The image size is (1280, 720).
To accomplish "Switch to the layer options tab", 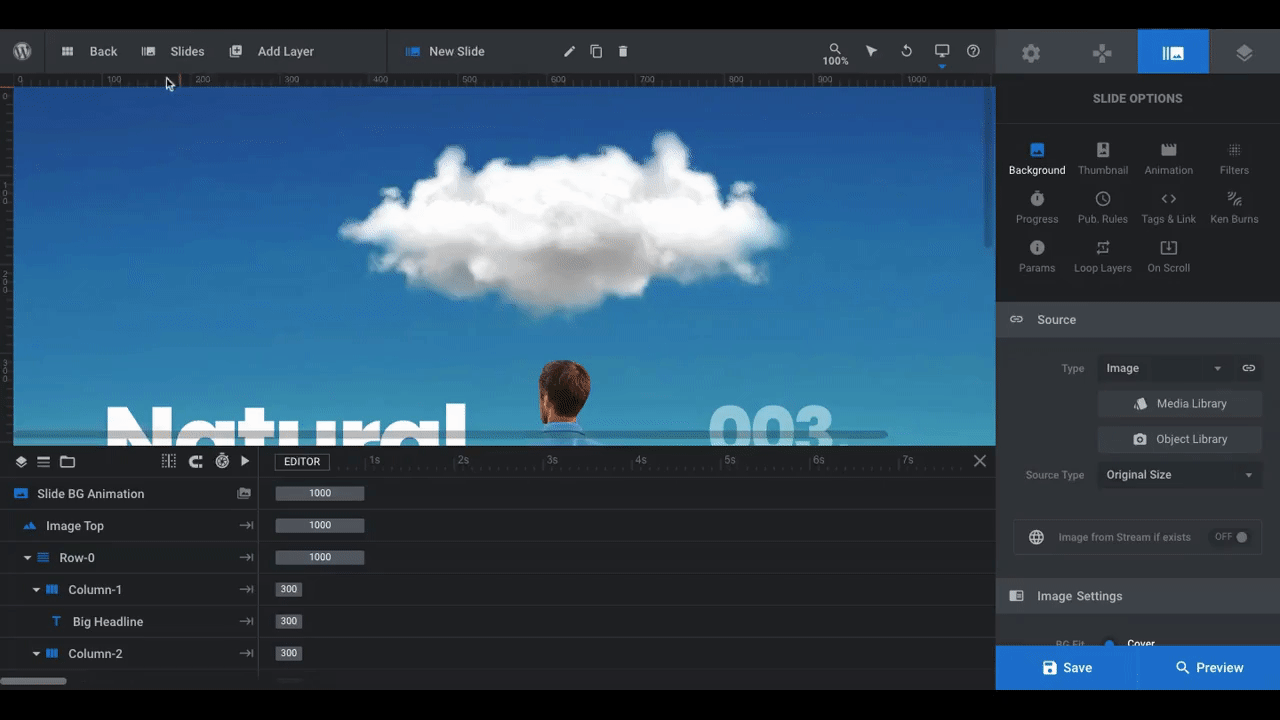I will click(x=1244, y=53).
